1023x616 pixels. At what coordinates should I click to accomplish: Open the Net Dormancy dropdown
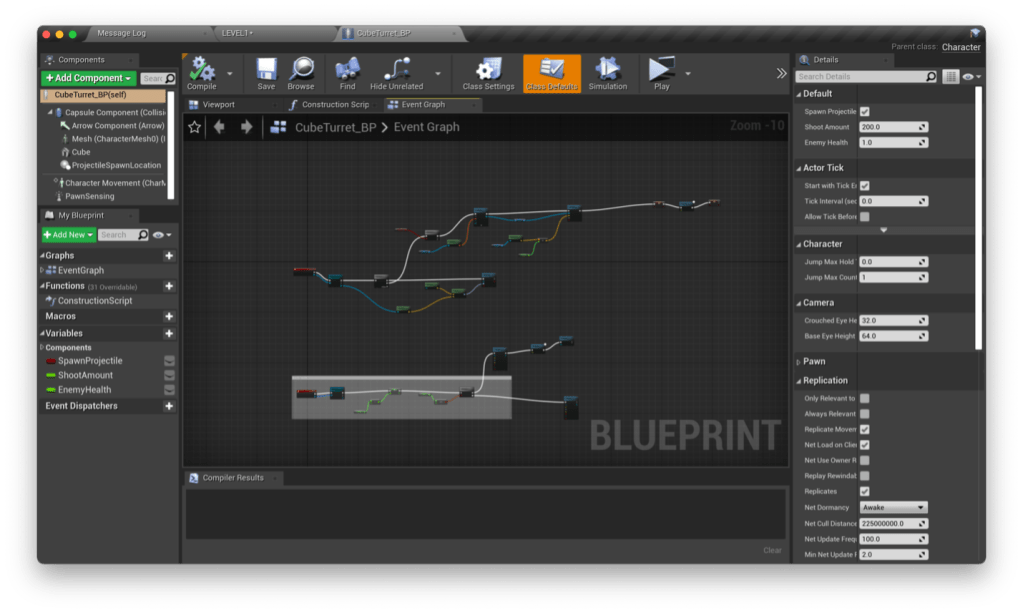click(893, 507)
